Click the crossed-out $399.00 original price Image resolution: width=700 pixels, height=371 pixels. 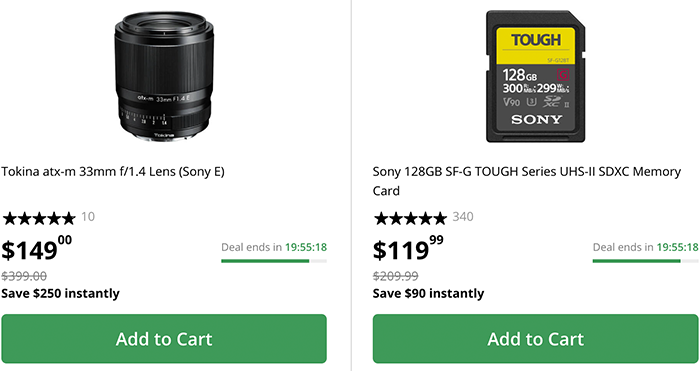(x=24, y=276)
